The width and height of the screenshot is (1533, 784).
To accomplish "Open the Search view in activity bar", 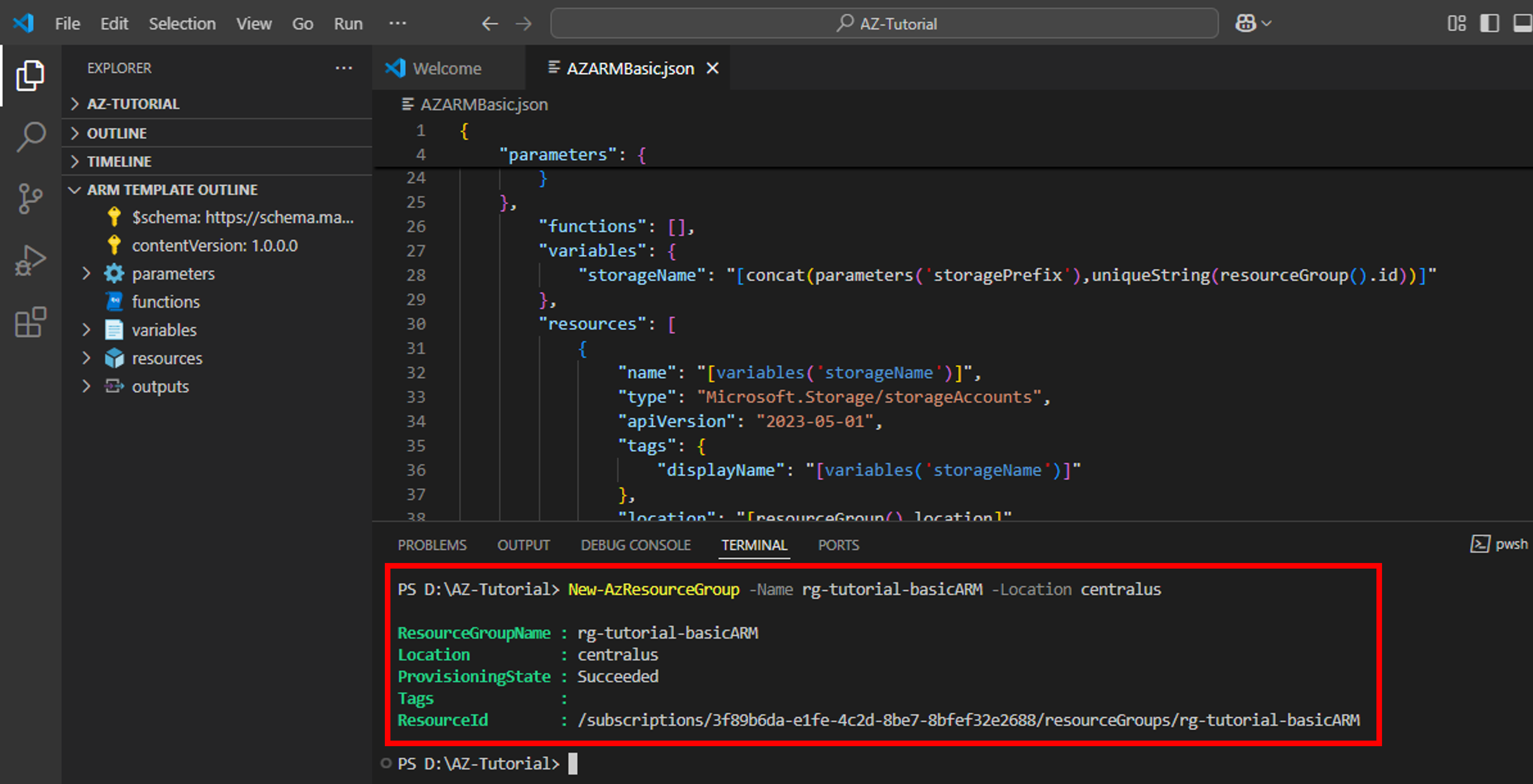I will [x=30, y=137].
